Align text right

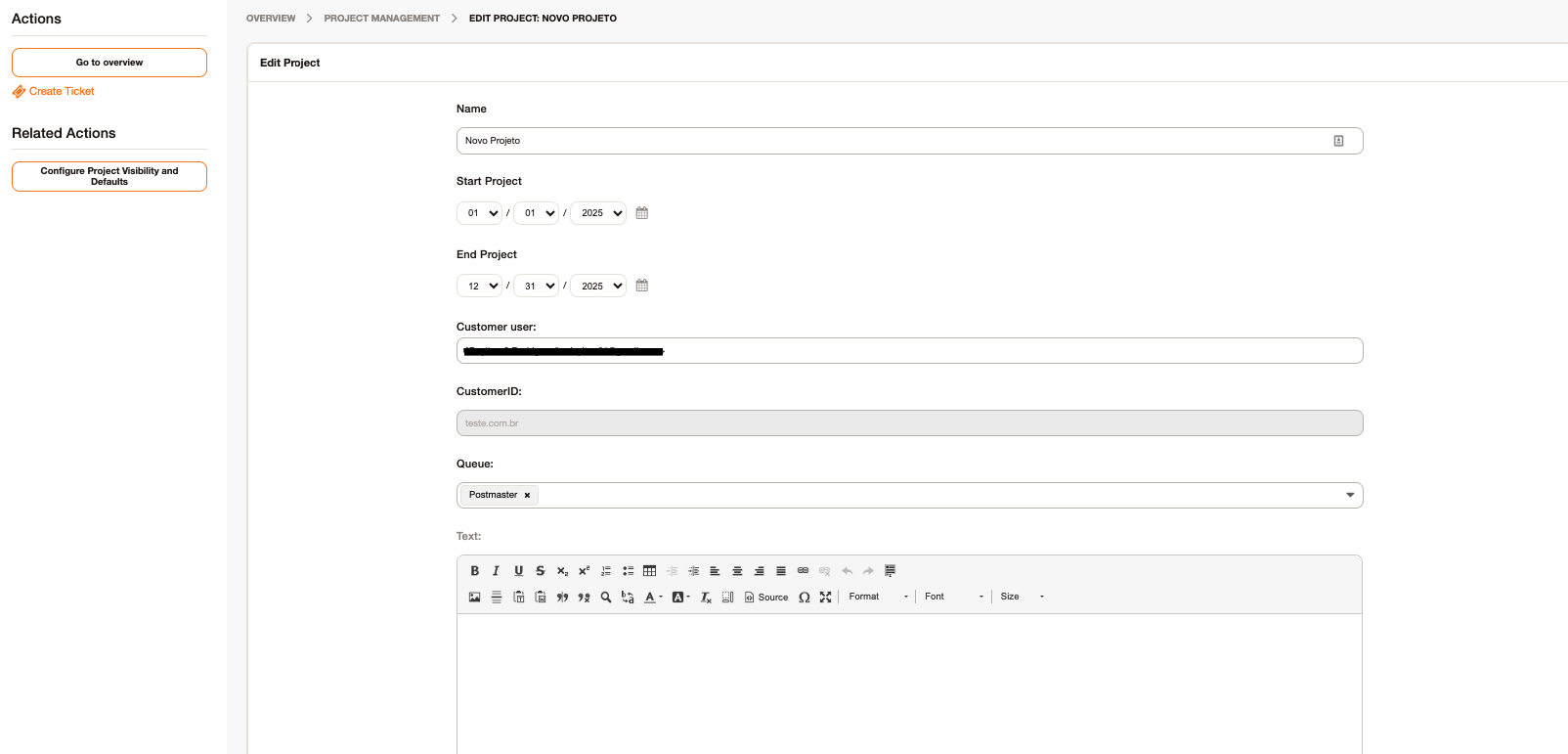coord(759,571)
